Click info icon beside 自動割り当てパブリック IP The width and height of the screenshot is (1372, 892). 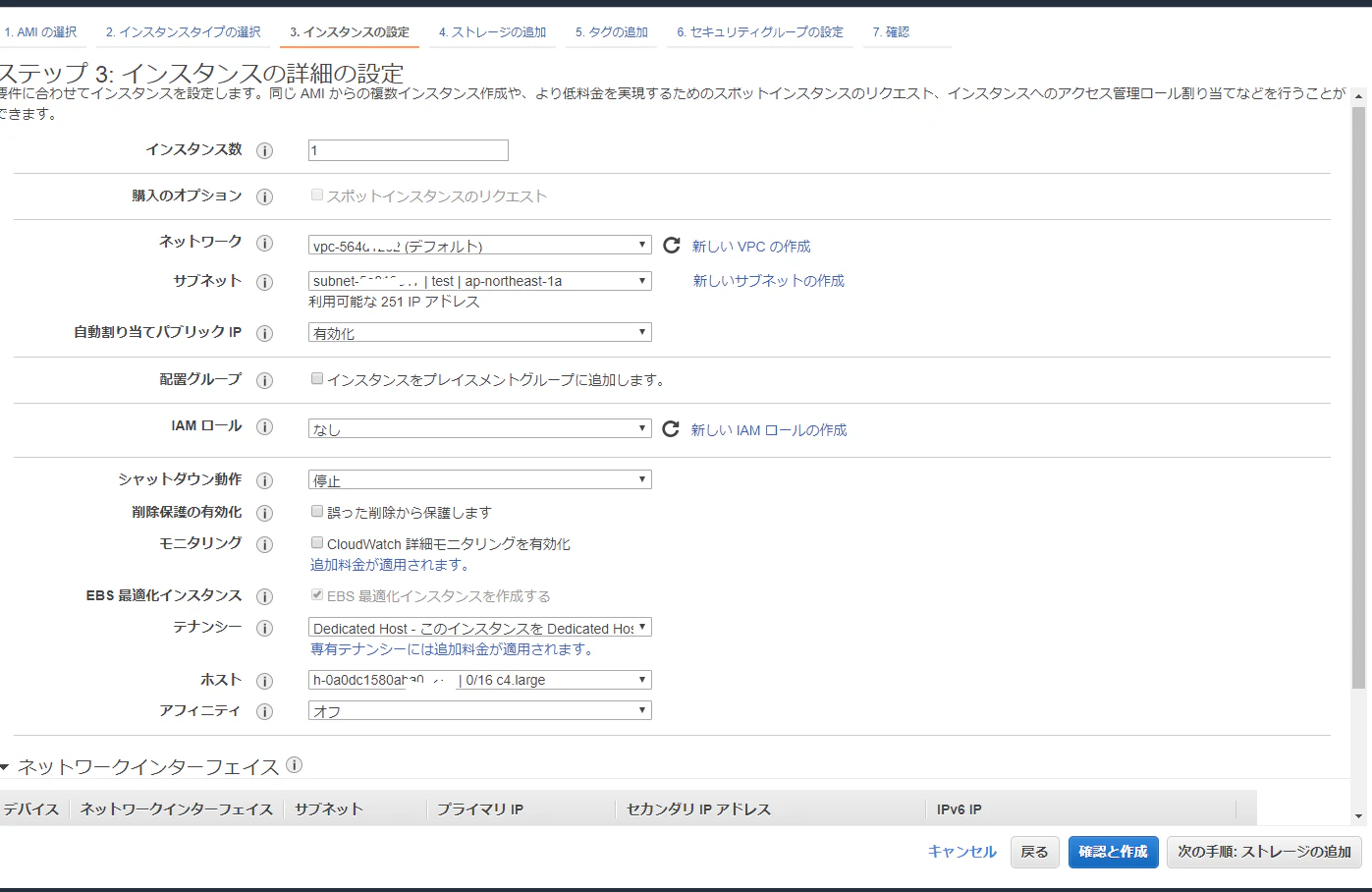click(x=264, y=333)
